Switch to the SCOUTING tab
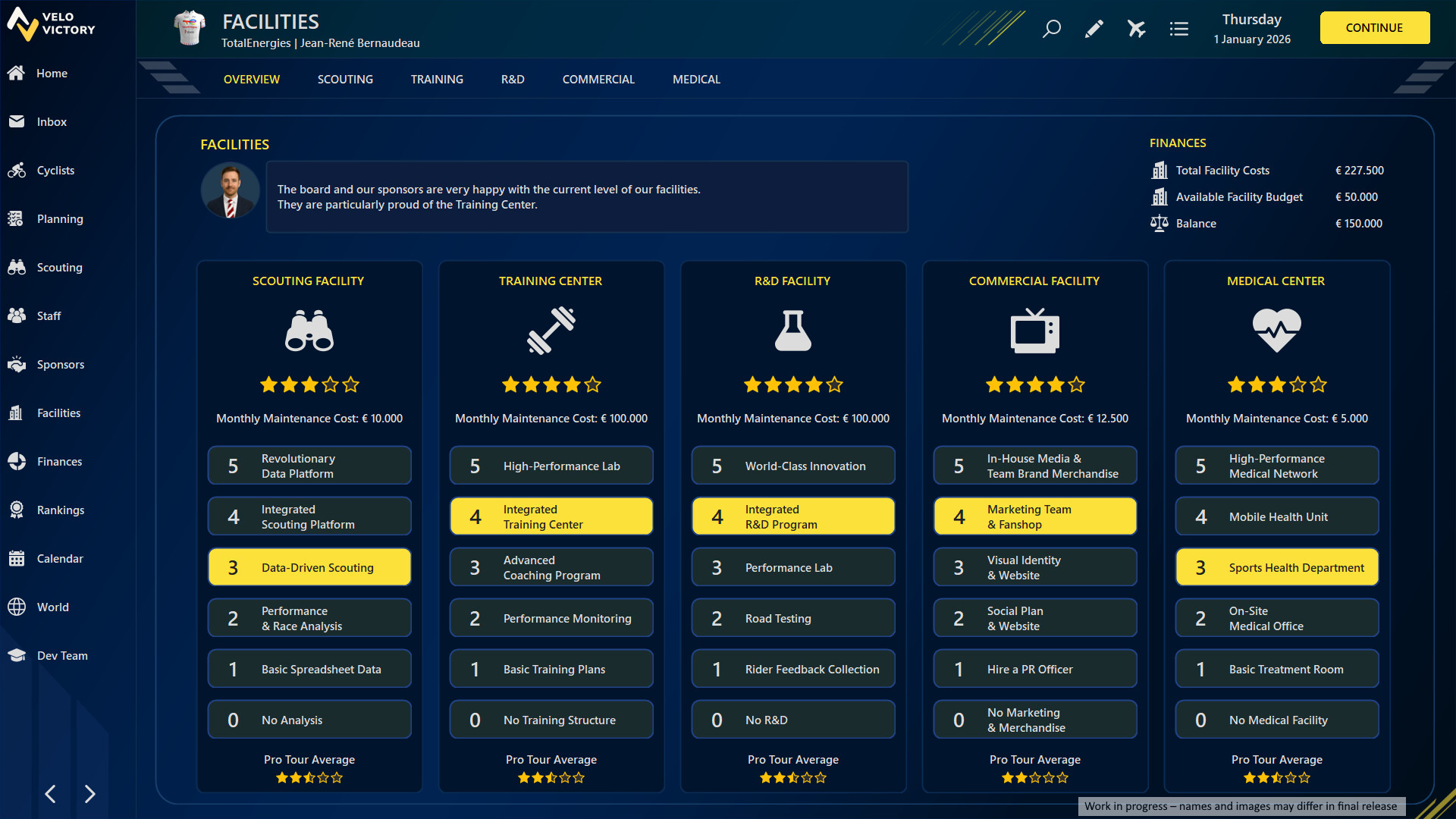Viewport: 1456px width, 819px height. [x=345, y=79]
